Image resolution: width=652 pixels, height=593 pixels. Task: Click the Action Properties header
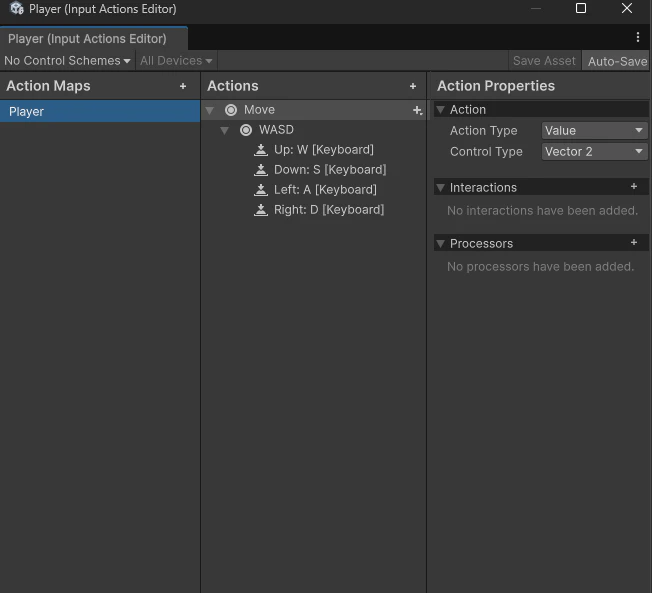click(496, 86)
